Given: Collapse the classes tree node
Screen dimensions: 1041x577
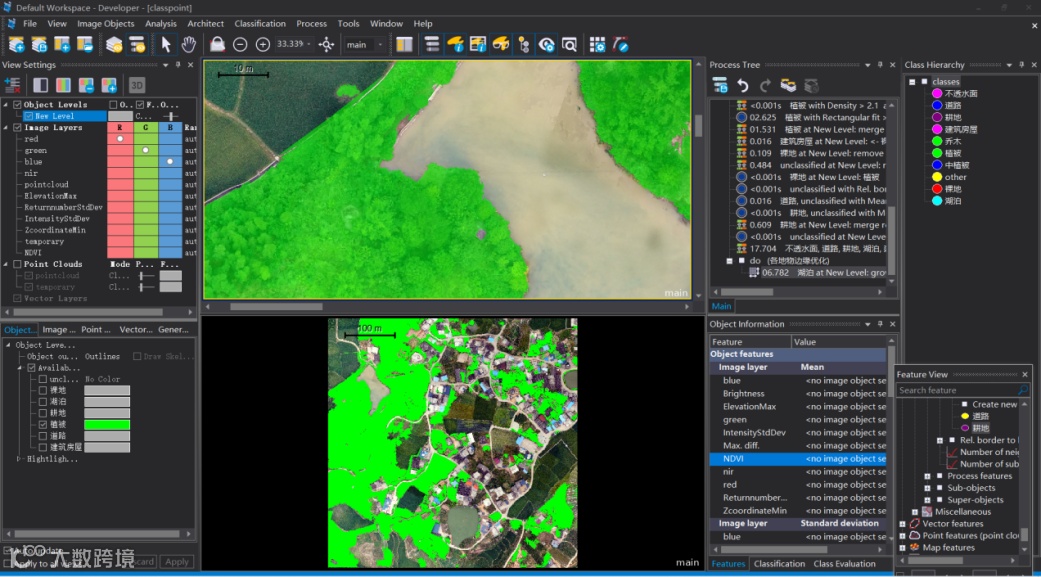Looking at the screenshot, I should point(911,82).
